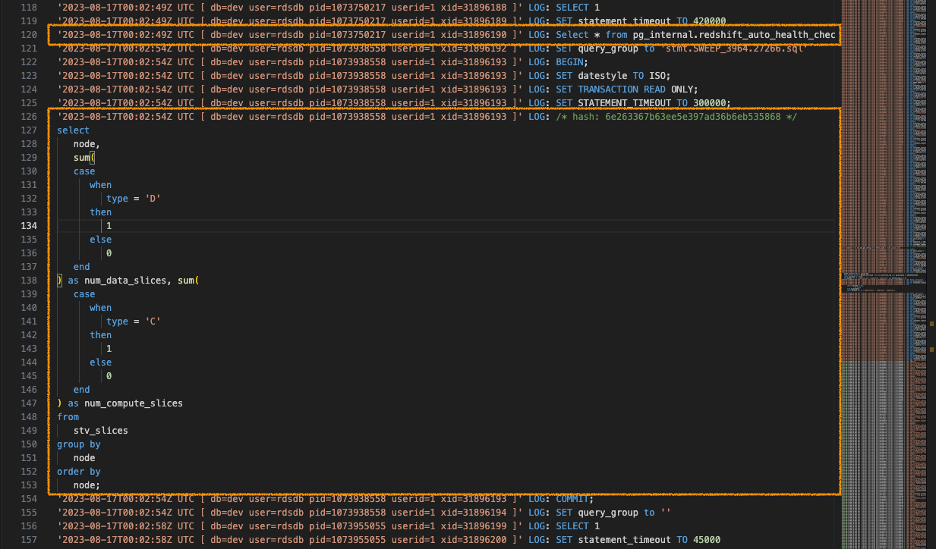Click the stv_slices table name
The height and width of the screenshot is (550, 936).
point(100,431)
